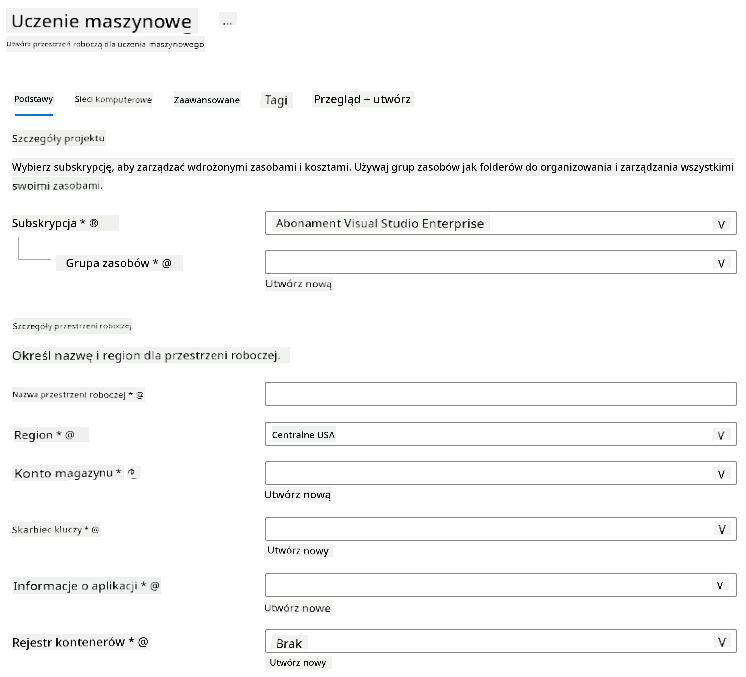Show info tooltip for Rejestr kontenerów
The width and height of the screenshot is (746, 677).
coord(143,642)
